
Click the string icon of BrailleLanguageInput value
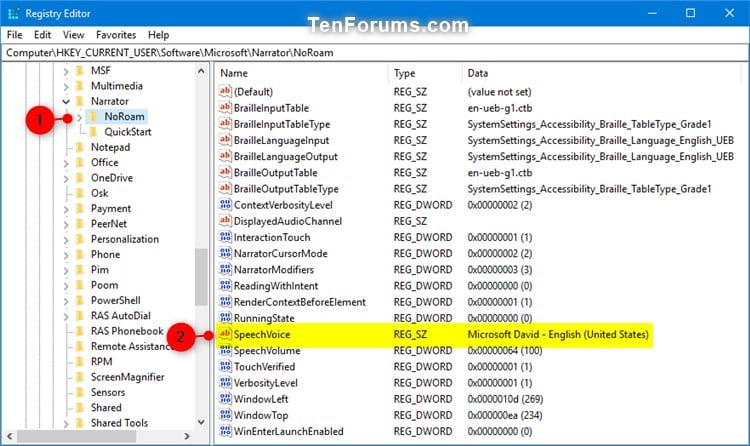225,140
